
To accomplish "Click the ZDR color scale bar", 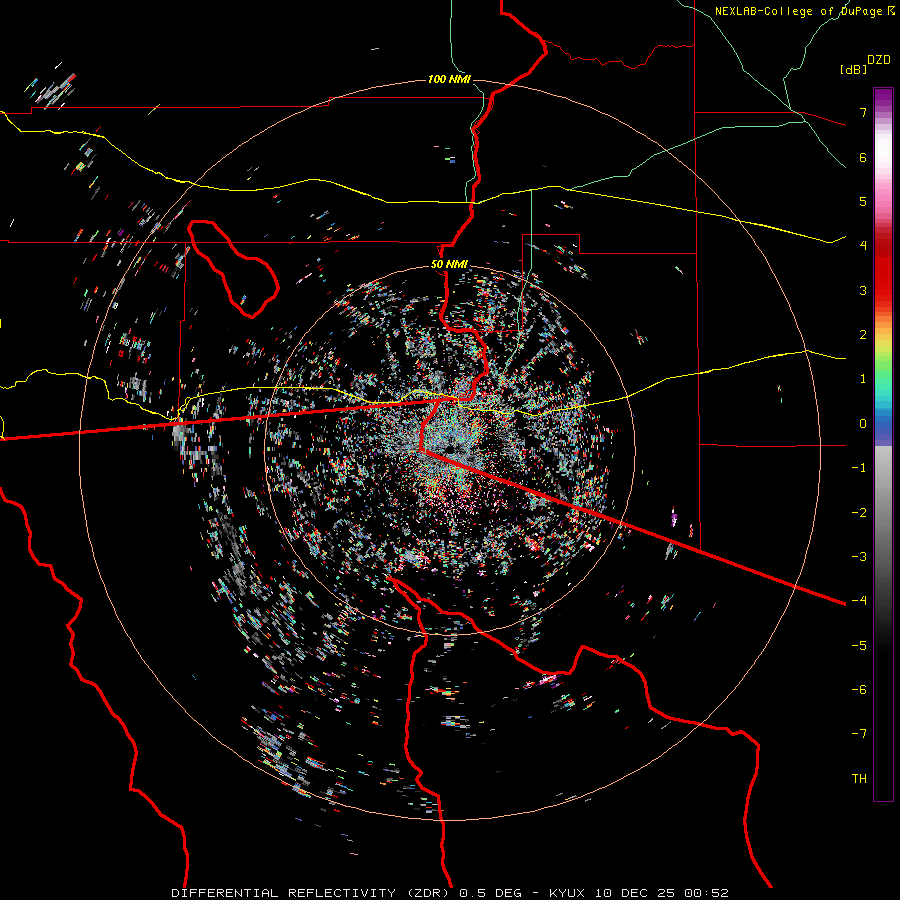I will [x=883, y=444].
